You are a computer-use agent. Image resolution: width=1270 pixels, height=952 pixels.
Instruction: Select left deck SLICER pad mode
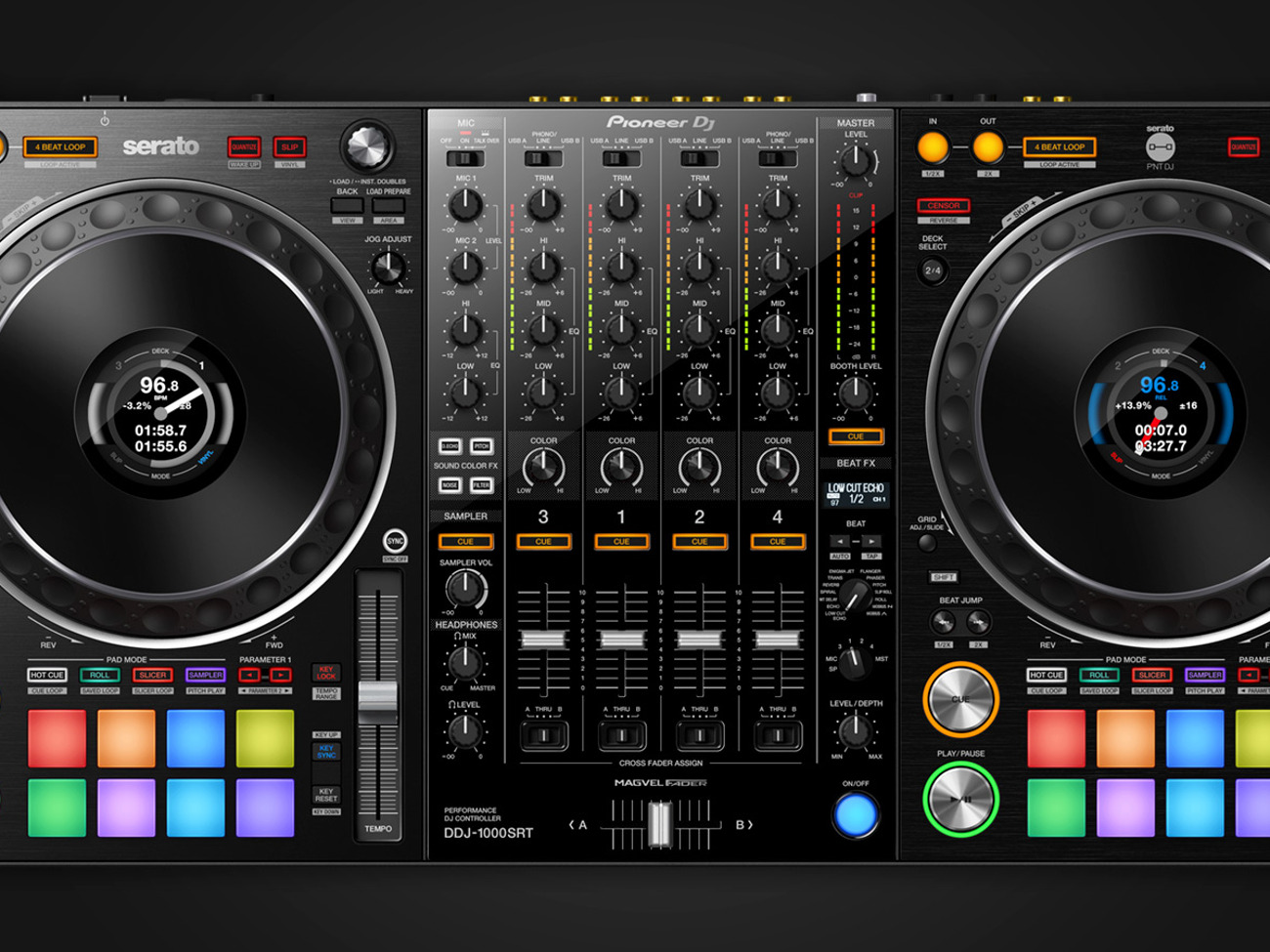(152, 675)
